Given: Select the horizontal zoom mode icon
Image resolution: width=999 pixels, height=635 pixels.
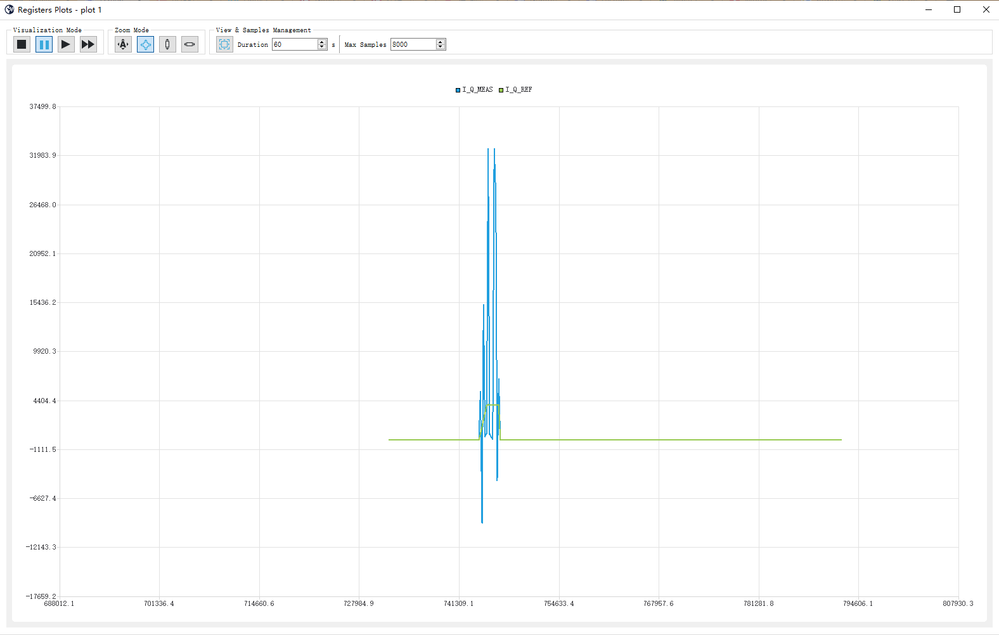Looking at the screenshot, I should click(190, 44).
